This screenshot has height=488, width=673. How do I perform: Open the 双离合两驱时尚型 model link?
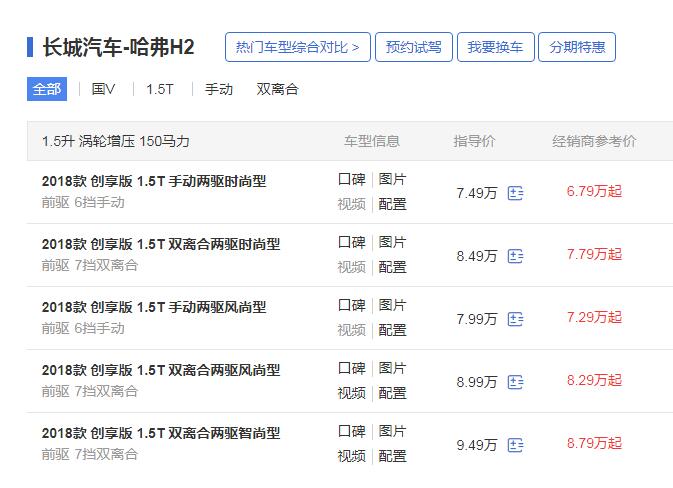pyautogui.click(x=161, y=244)
